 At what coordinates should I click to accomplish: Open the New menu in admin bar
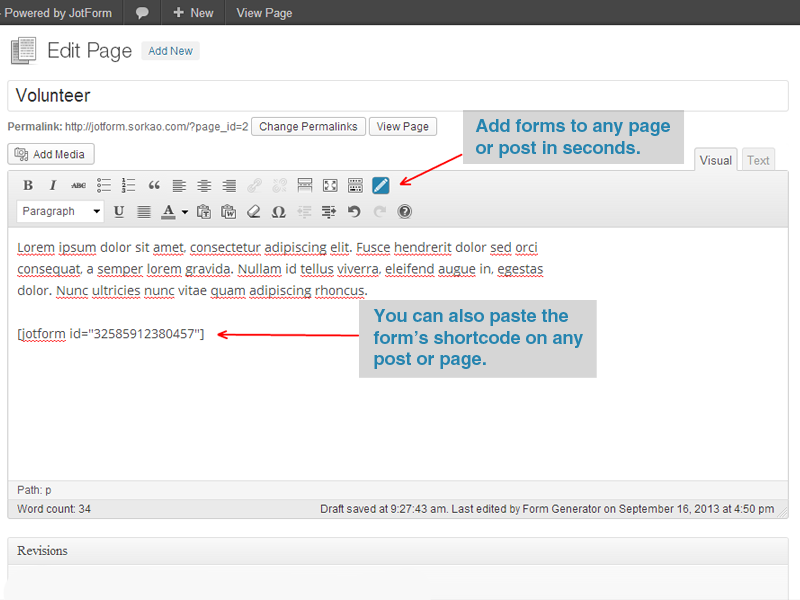(x=193, y=12)
